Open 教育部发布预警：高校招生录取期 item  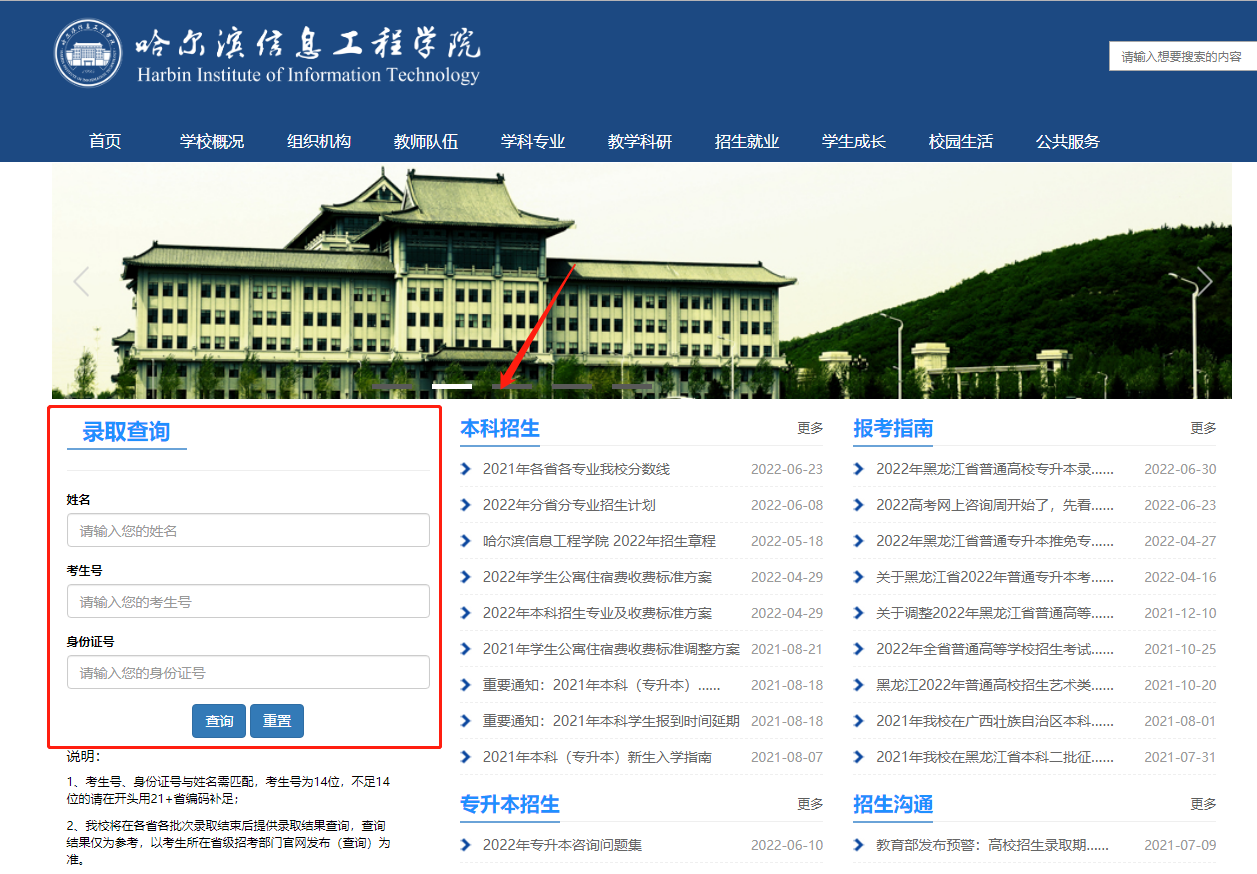click(993, 845)
